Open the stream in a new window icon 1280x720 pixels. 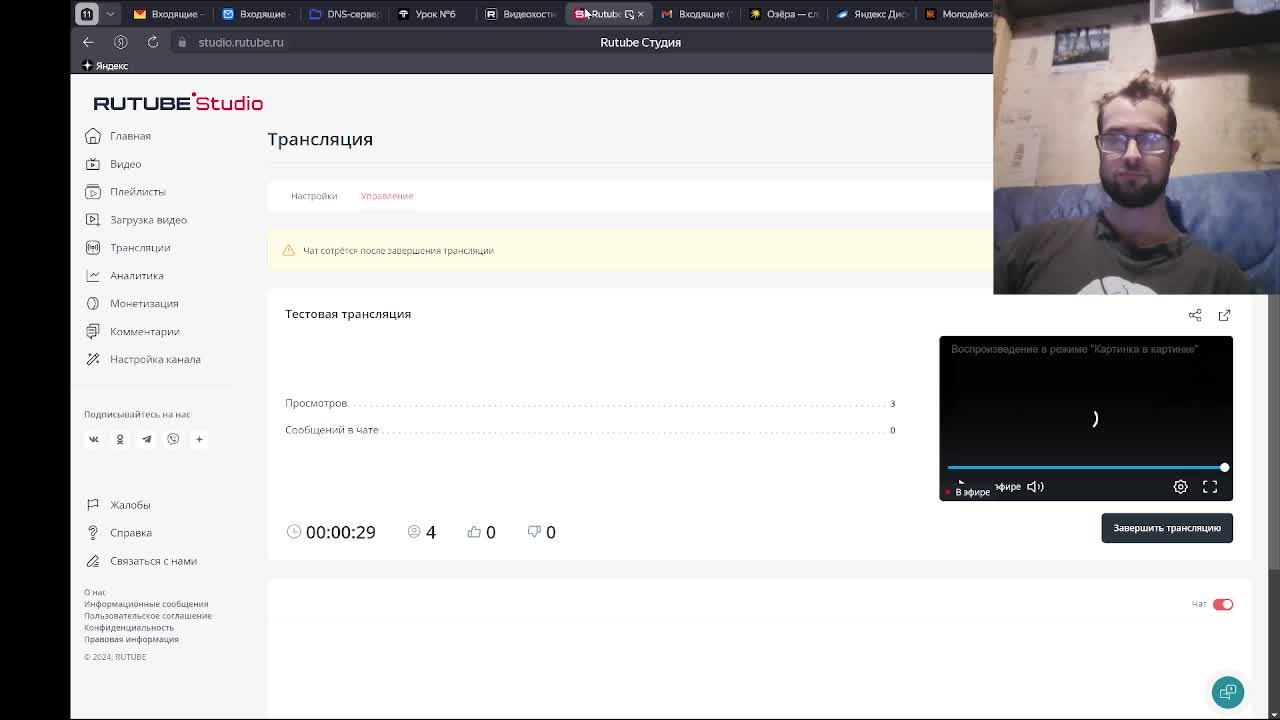(1224, 315)
